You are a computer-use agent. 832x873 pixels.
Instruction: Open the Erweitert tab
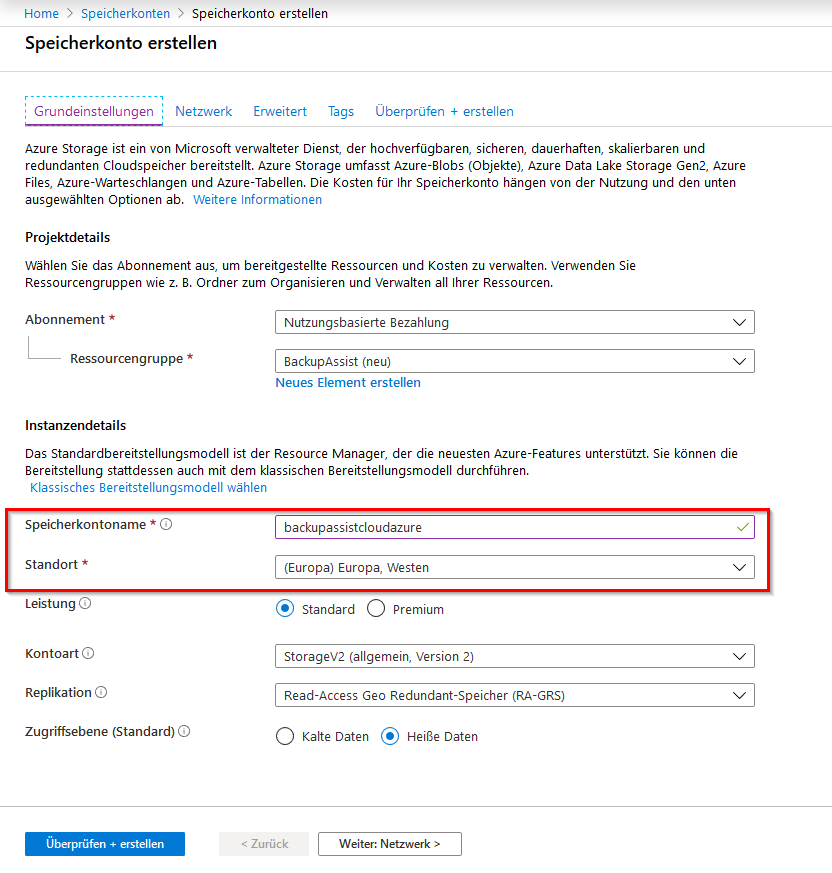[x=280, y=111]
